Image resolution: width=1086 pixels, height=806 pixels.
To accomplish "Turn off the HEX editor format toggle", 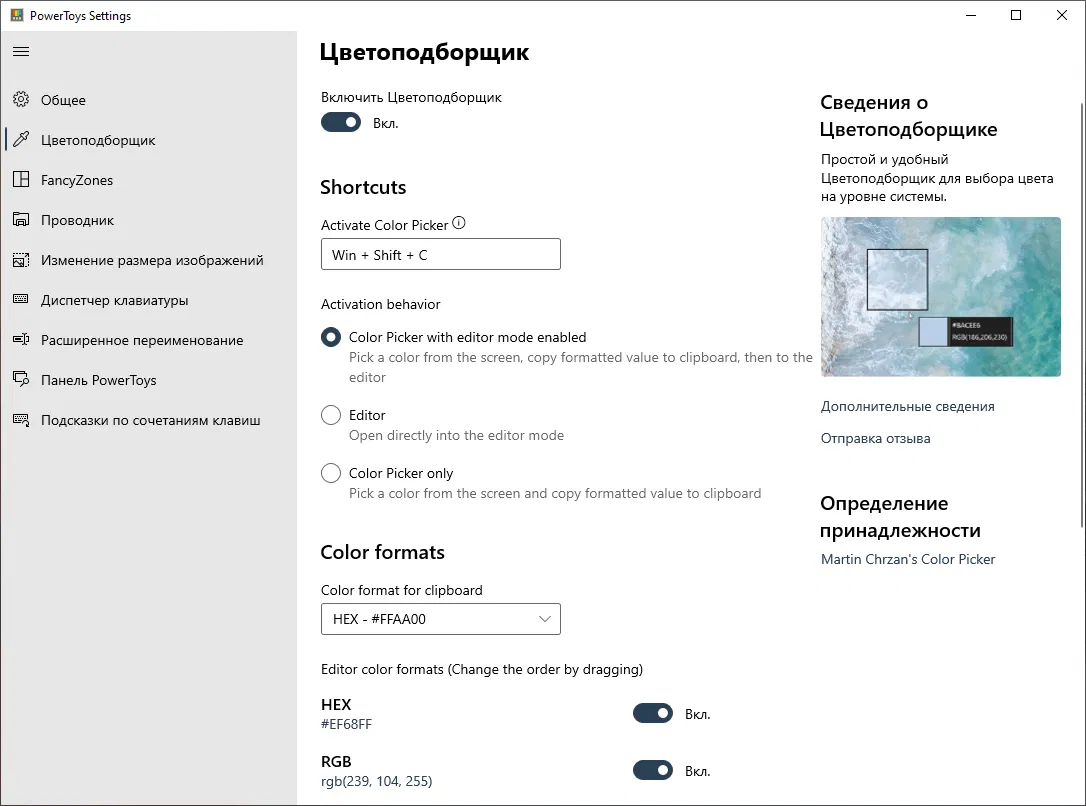I will [652, 714].
